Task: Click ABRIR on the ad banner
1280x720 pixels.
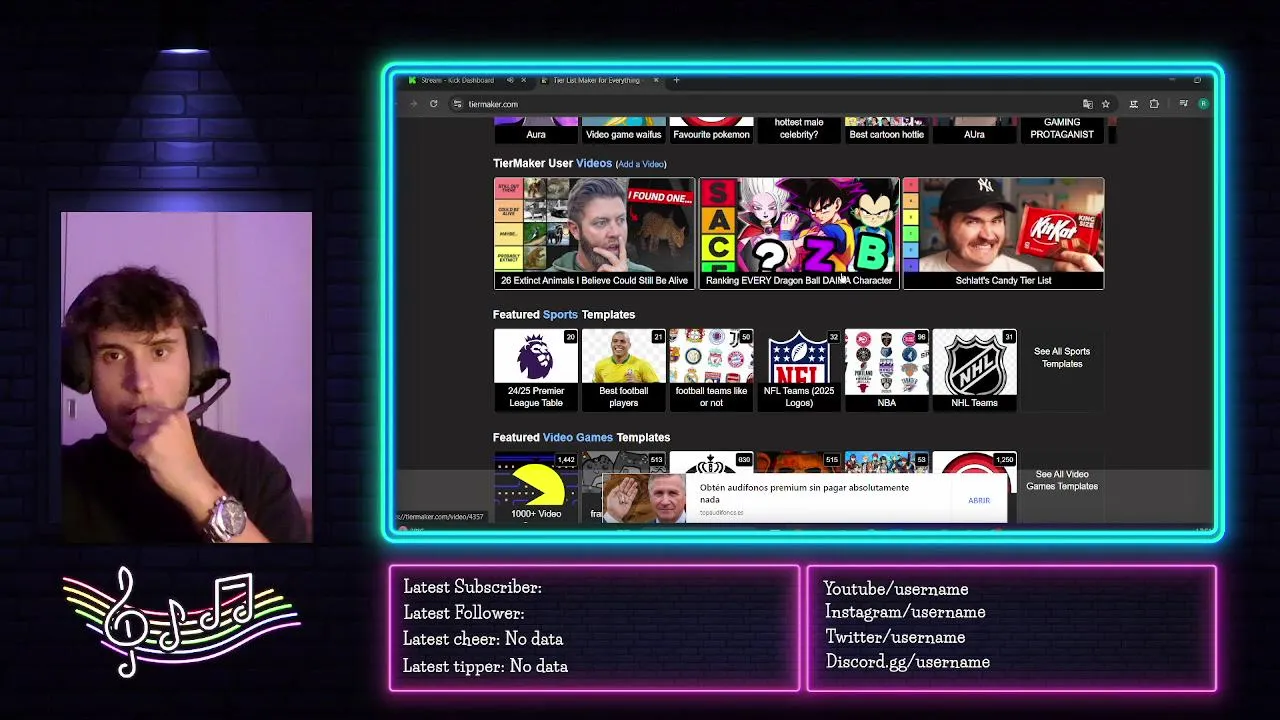Action: [x=979, y=500]
